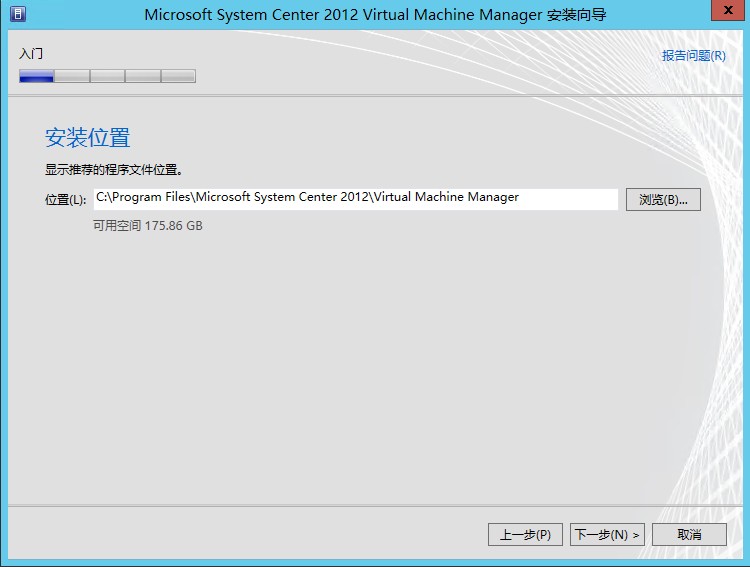This screenshot has height=567, width=750.
Task: Close the VMM setup wizard window
Action: click(728, 10)
